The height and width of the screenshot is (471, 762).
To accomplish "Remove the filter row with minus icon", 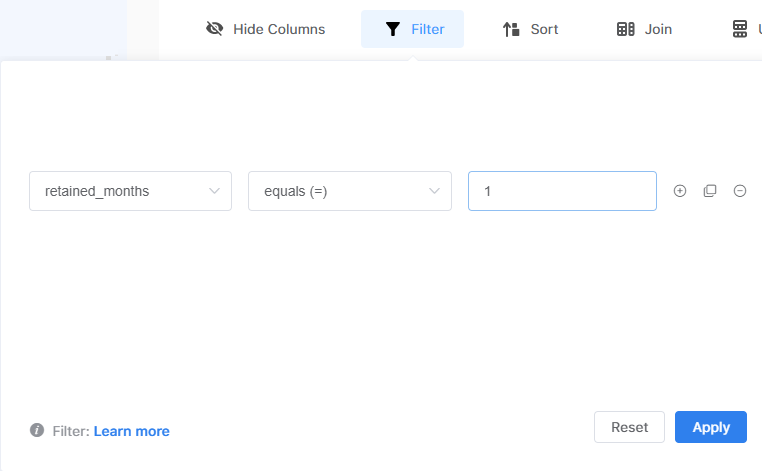I will pyautogui.click(x=740, y=191).
